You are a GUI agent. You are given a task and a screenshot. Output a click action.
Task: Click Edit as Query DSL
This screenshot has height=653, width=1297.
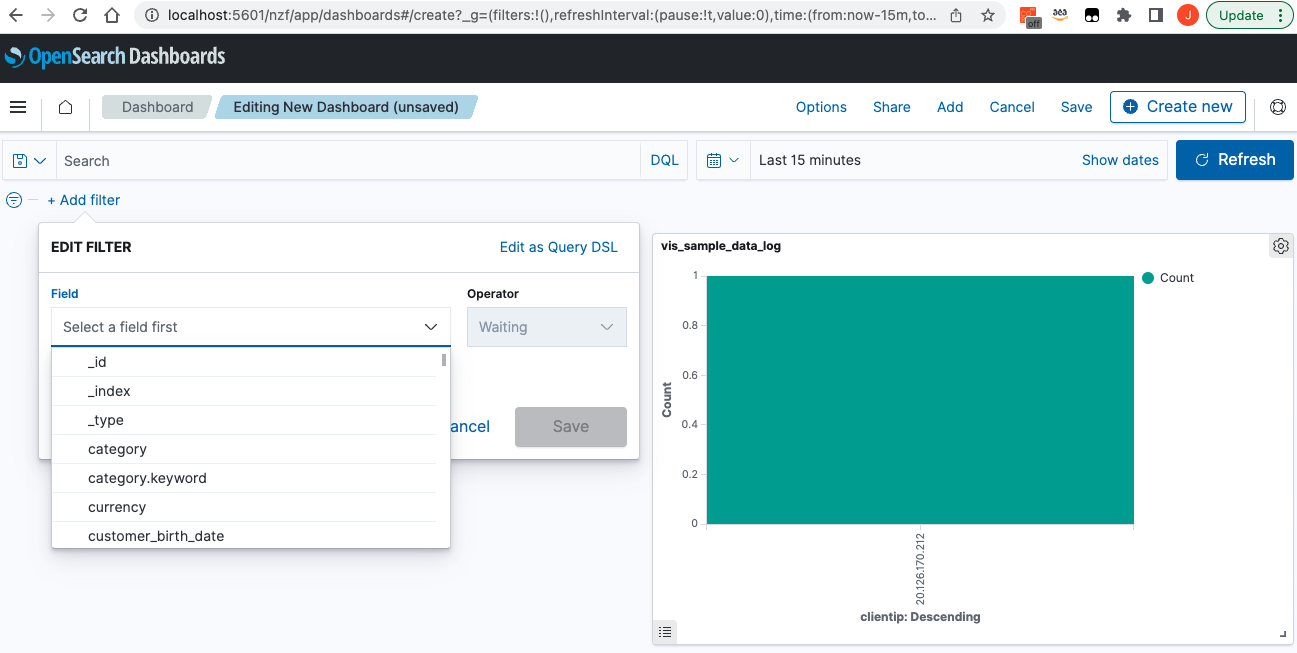(558, 246)
